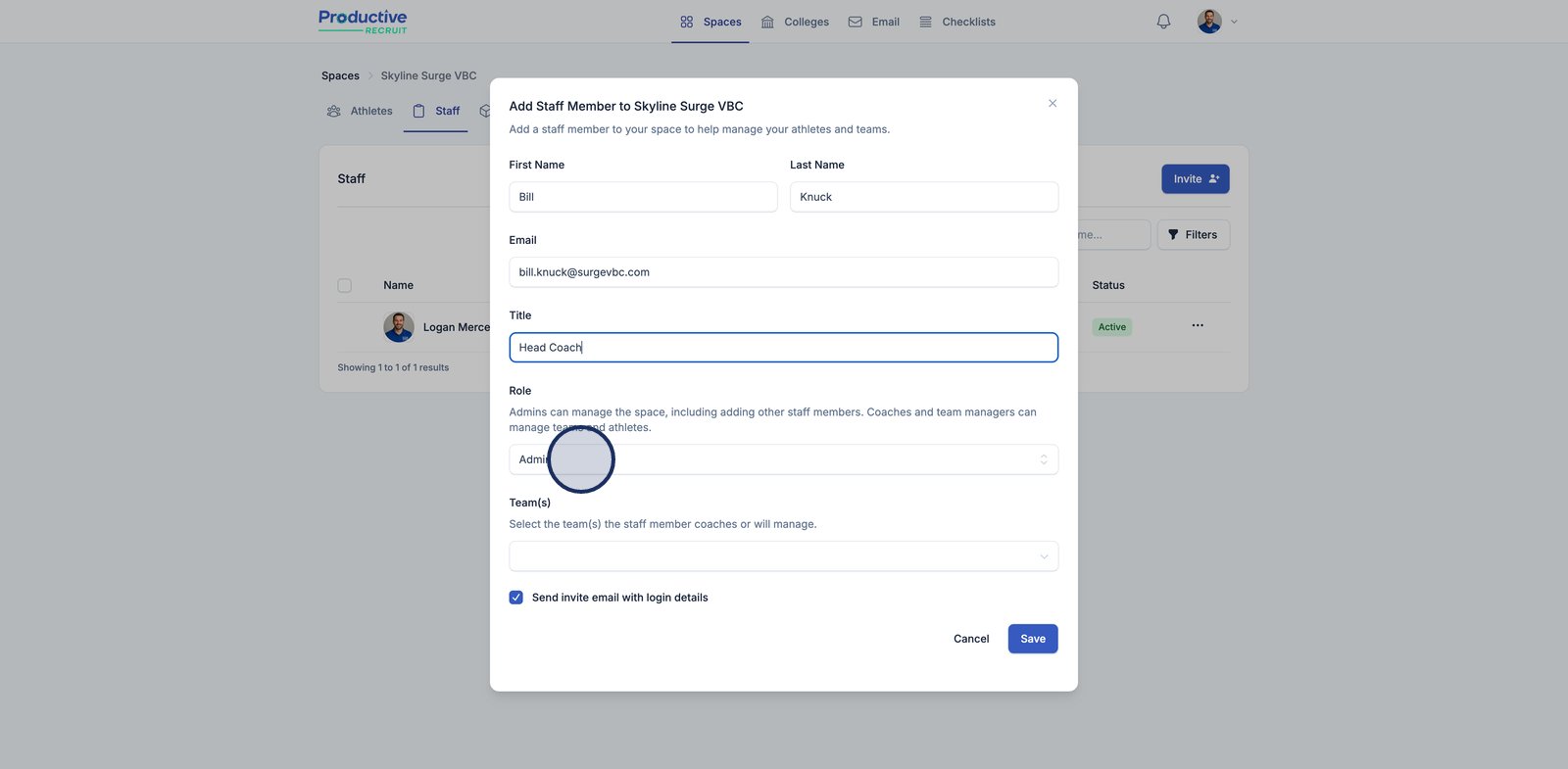
Task: Toggle the select-all staff checkbox
Action: (x=345, y=286)
